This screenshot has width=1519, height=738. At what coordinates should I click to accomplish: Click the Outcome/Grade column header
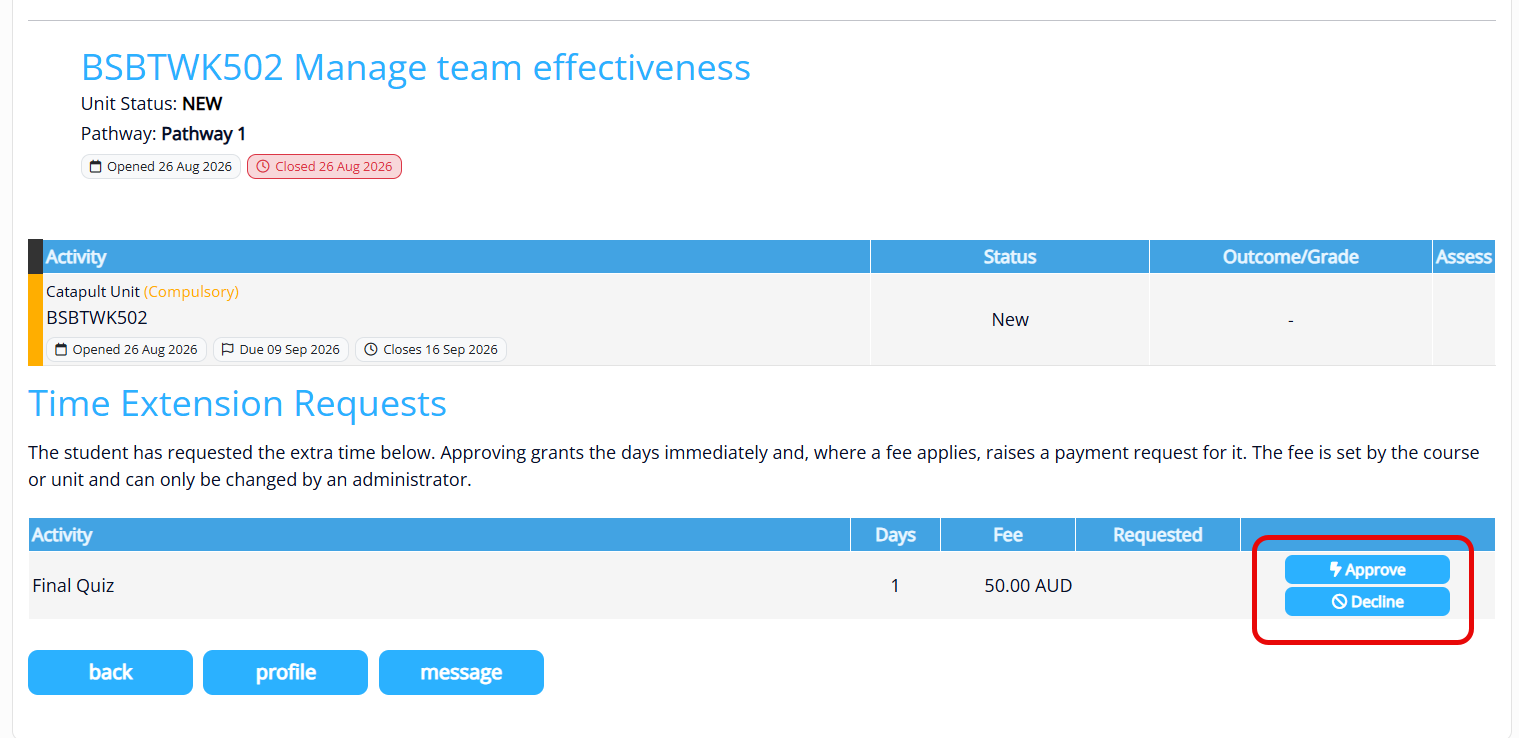(1291, 257)
